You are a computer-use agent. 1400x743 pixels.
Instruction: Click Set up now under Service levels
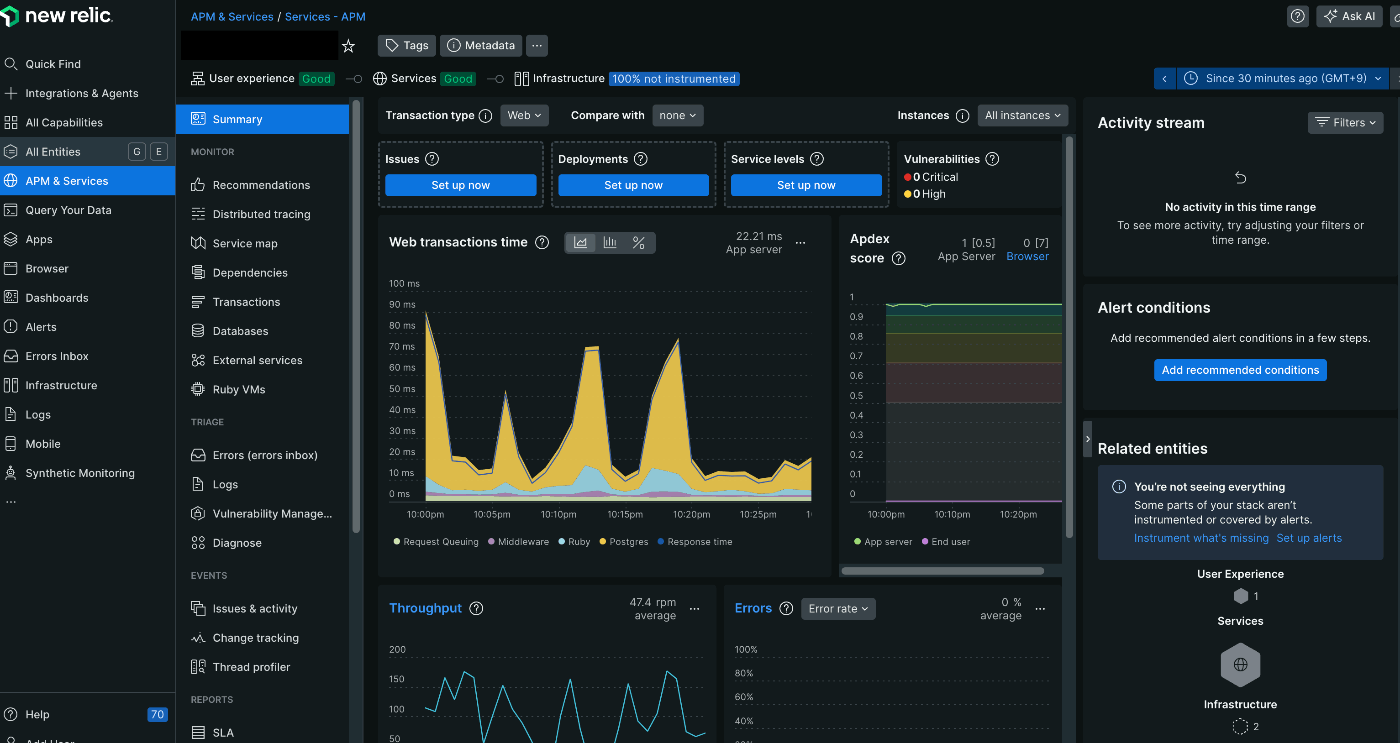(x=807, y=185)
